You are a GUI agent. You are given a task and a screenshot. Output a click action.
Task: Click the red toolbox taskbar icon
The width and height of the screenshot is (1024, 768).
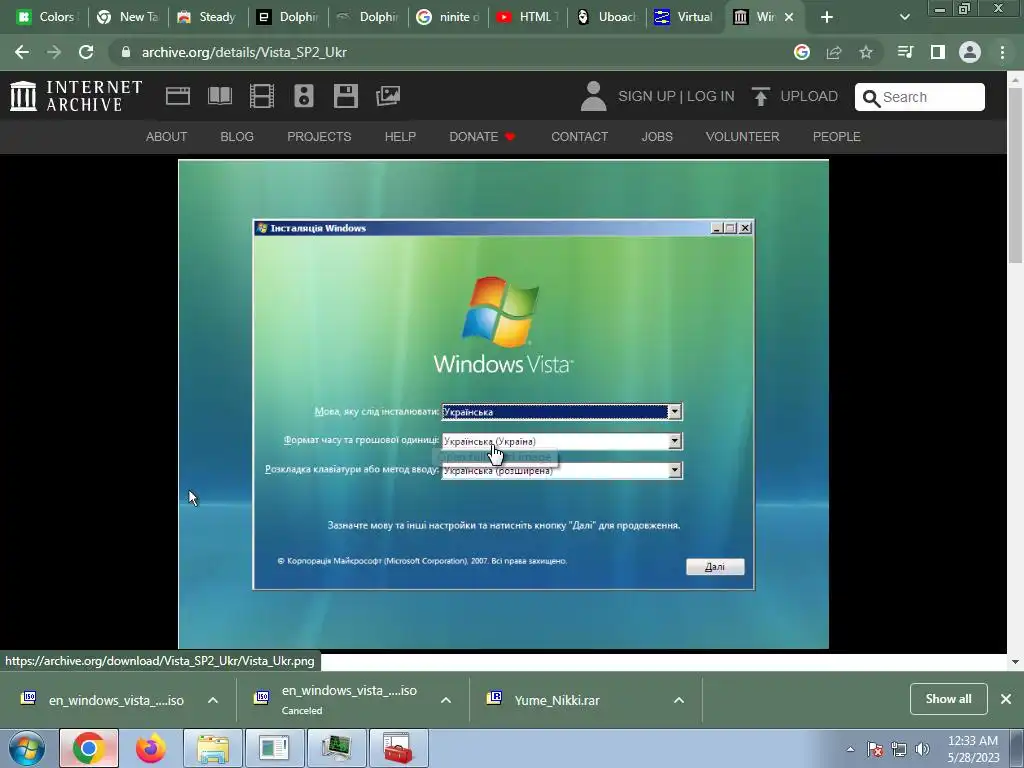click(x=398, y=748)
